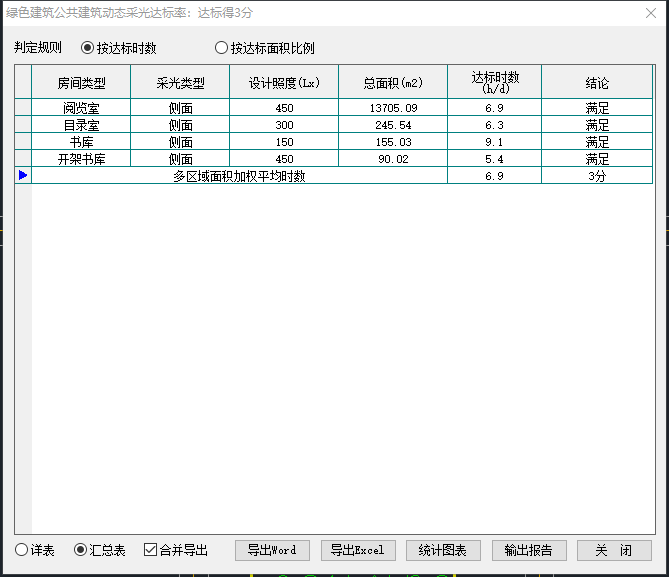Export results with 导出Excel button
The image size is (669, 577).
pos(358,550)
